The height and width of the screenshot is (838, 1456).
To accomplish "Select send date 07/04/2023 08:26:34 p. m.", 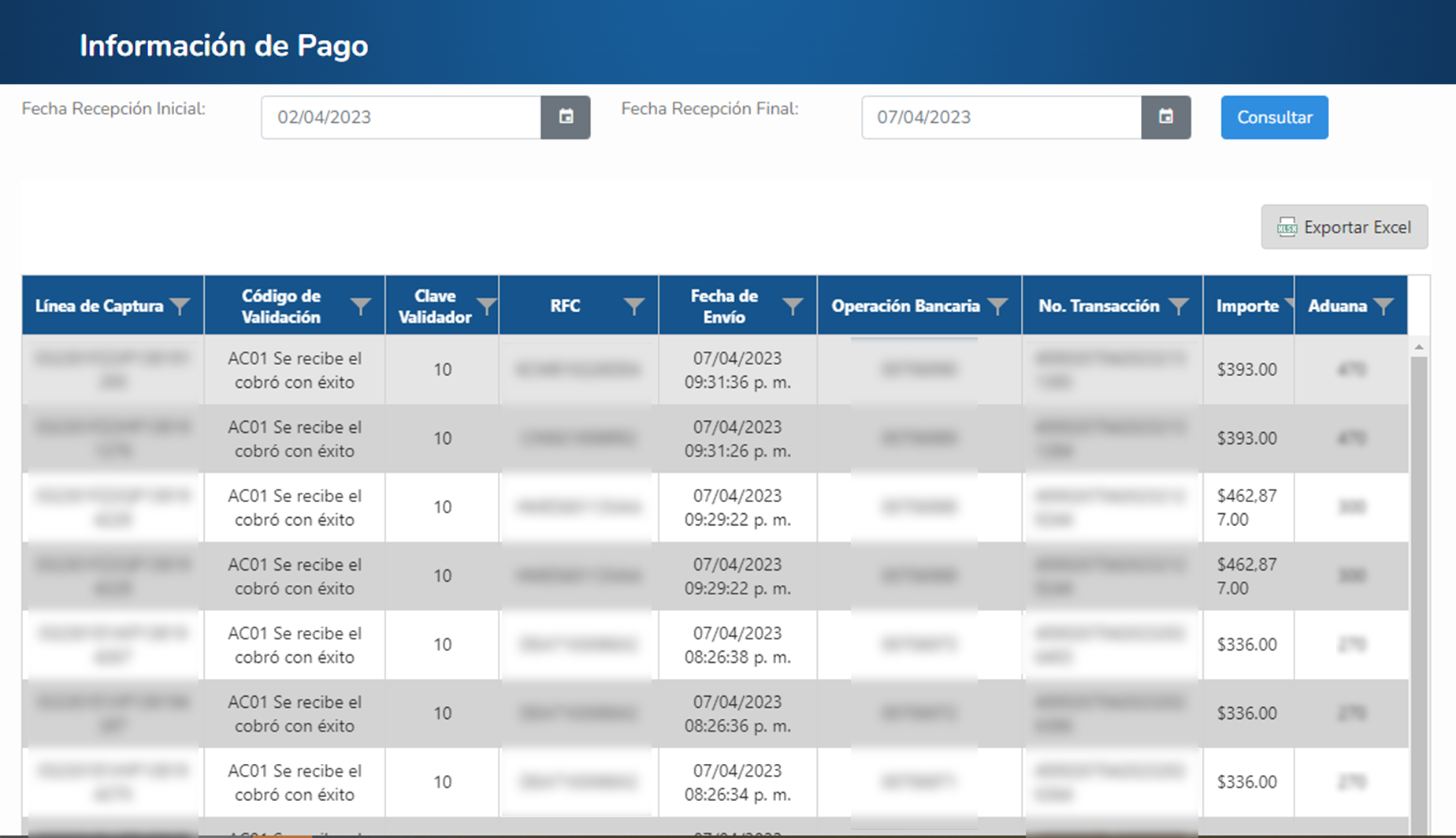I will point(737,782).
